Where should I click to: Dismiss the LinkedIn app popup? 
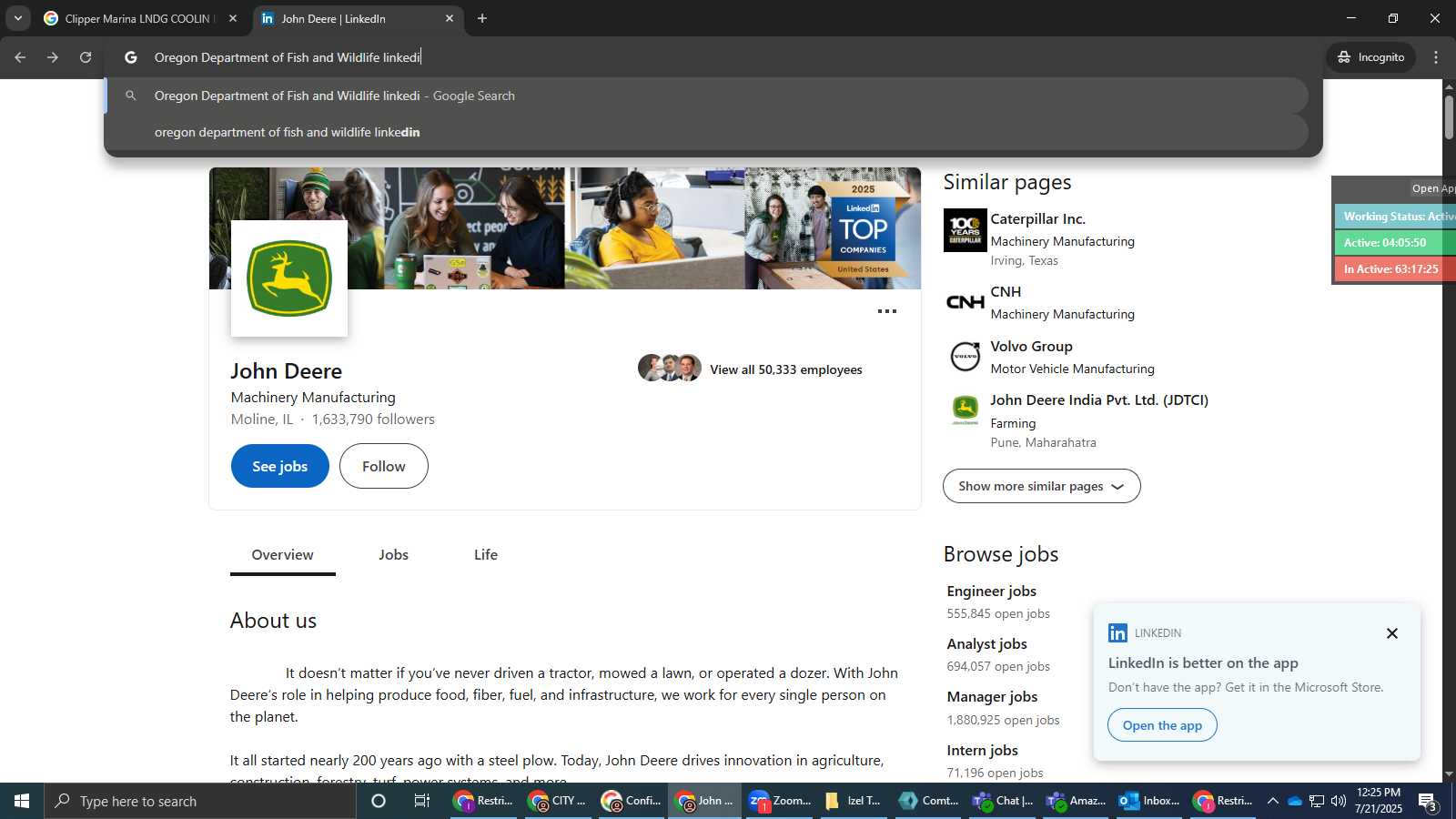[1392, 633]
